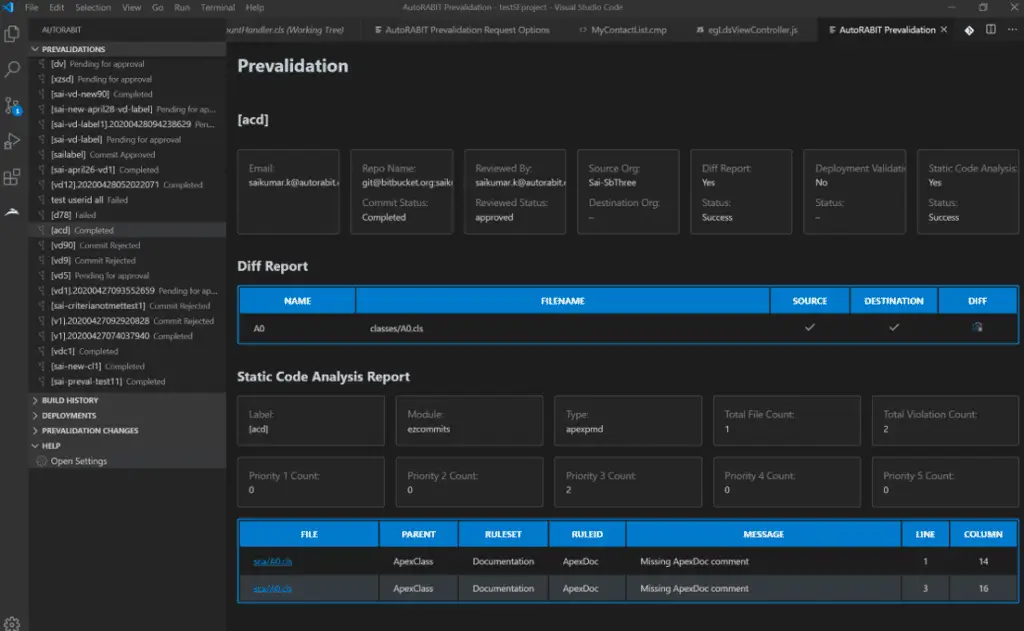Image resolution: width=1024 pixels, height=631 pixels.
Task: Open AutoRABIT view in activity bar
Action: (x=12, y=212)
